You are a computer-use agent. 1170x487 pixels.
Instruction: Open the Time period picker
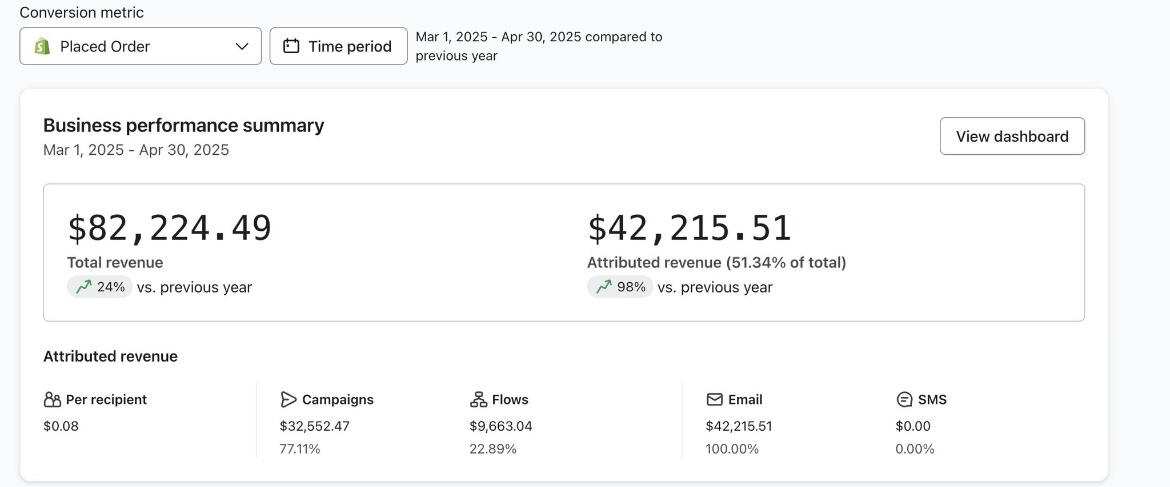[338, 46]
